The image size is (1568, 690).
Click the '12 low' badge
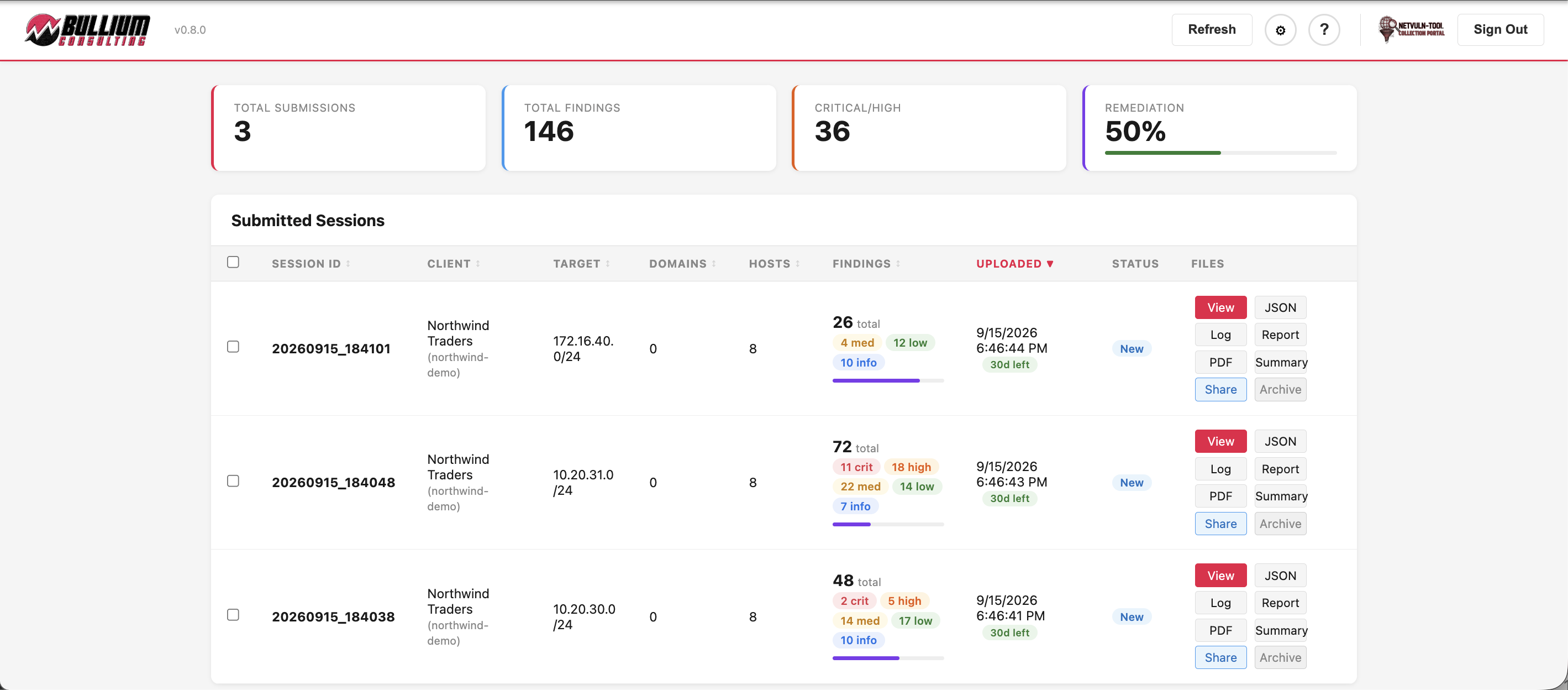910,343
